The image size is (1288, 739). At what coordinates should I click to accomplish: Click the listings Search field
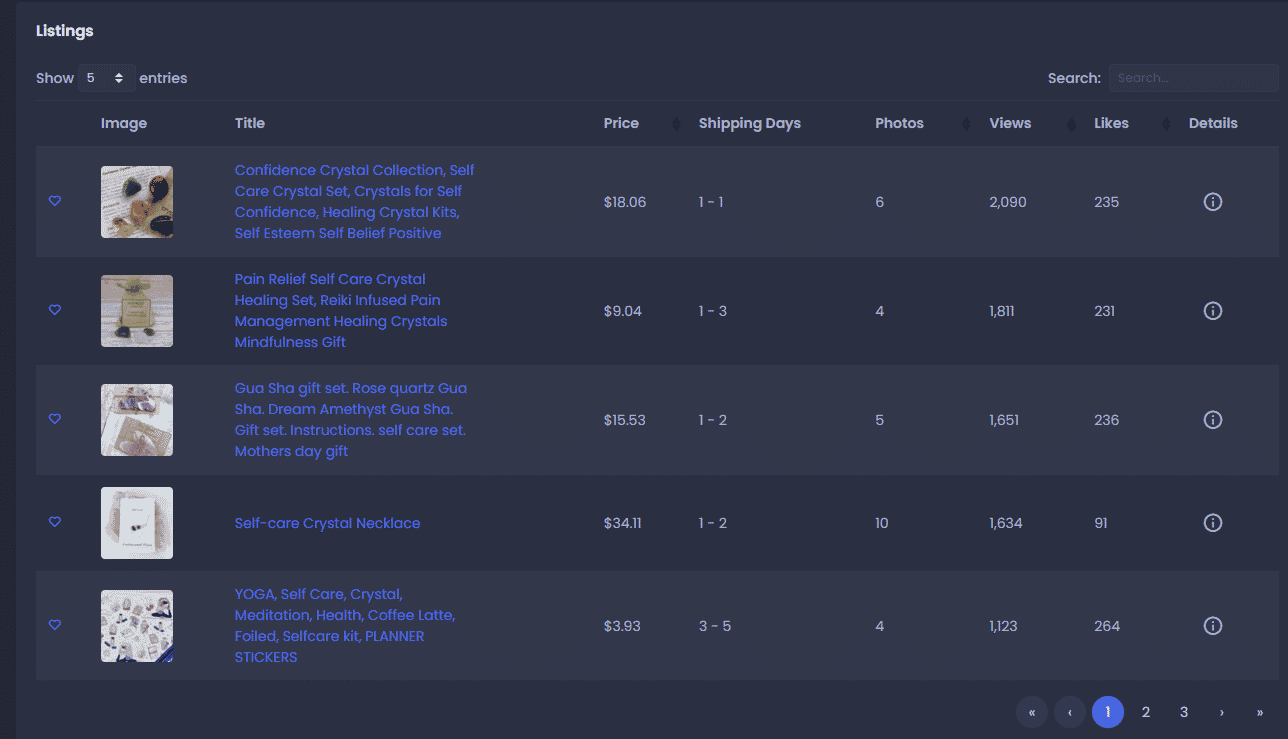(1193, 78)
